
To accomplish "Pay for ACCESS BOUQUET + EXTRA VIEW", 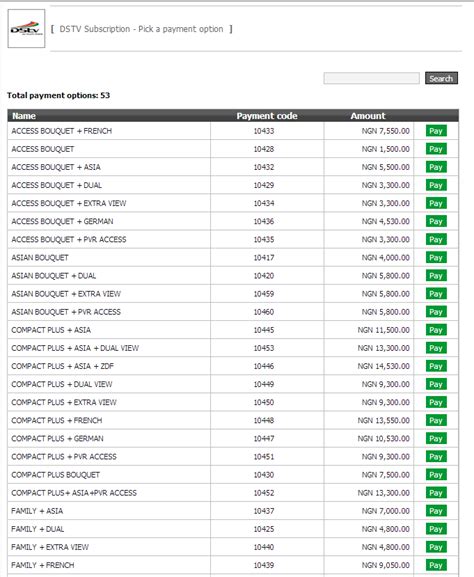I will (x=436, y=203).
